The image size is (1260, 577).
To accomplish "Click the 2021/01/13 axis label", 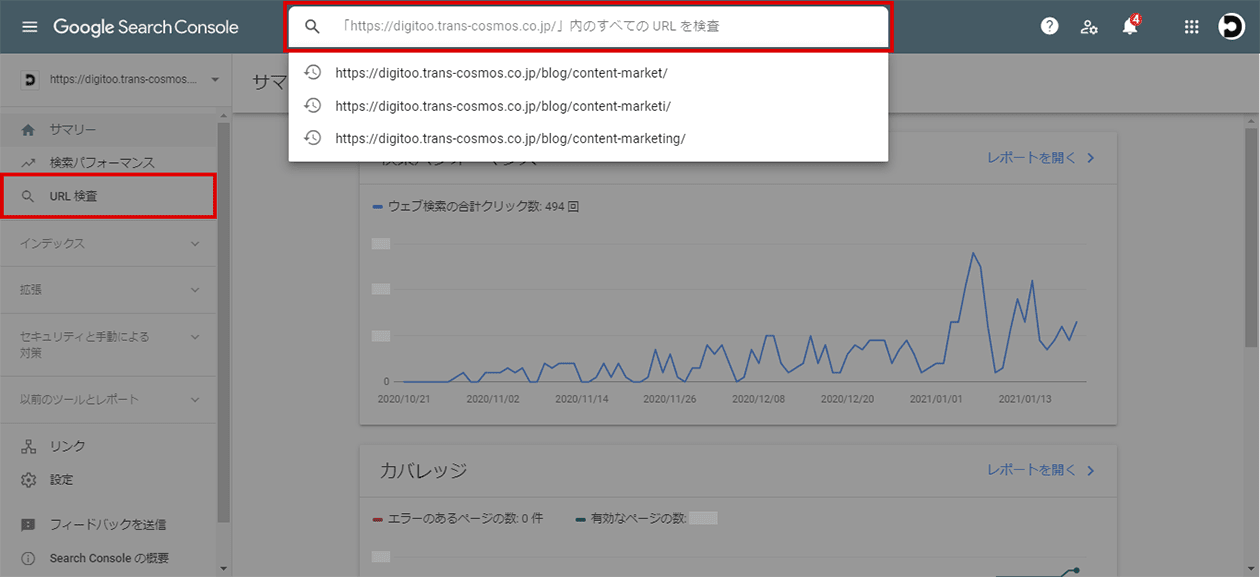I will (1027, 398).
